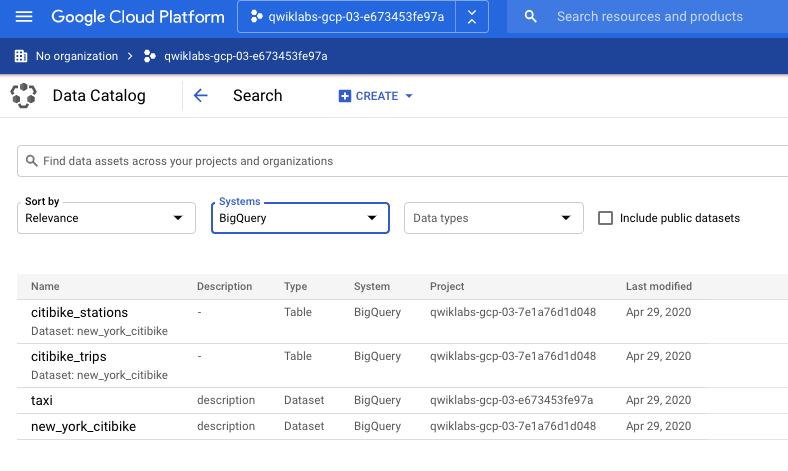The image size is (788, 471).
Task: Click the magnifier in data assets search
Action: tap(32, 161)
